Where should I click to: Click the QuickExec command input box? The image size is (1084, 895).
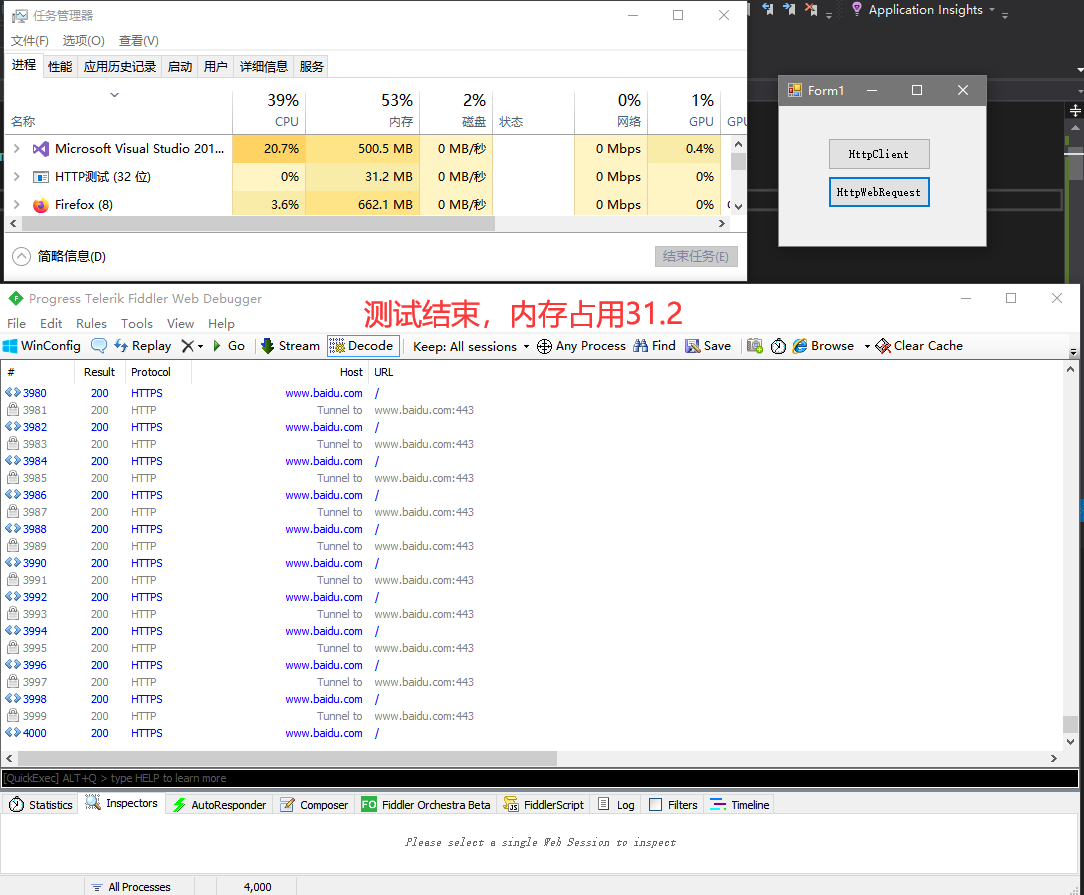[540, 778]
